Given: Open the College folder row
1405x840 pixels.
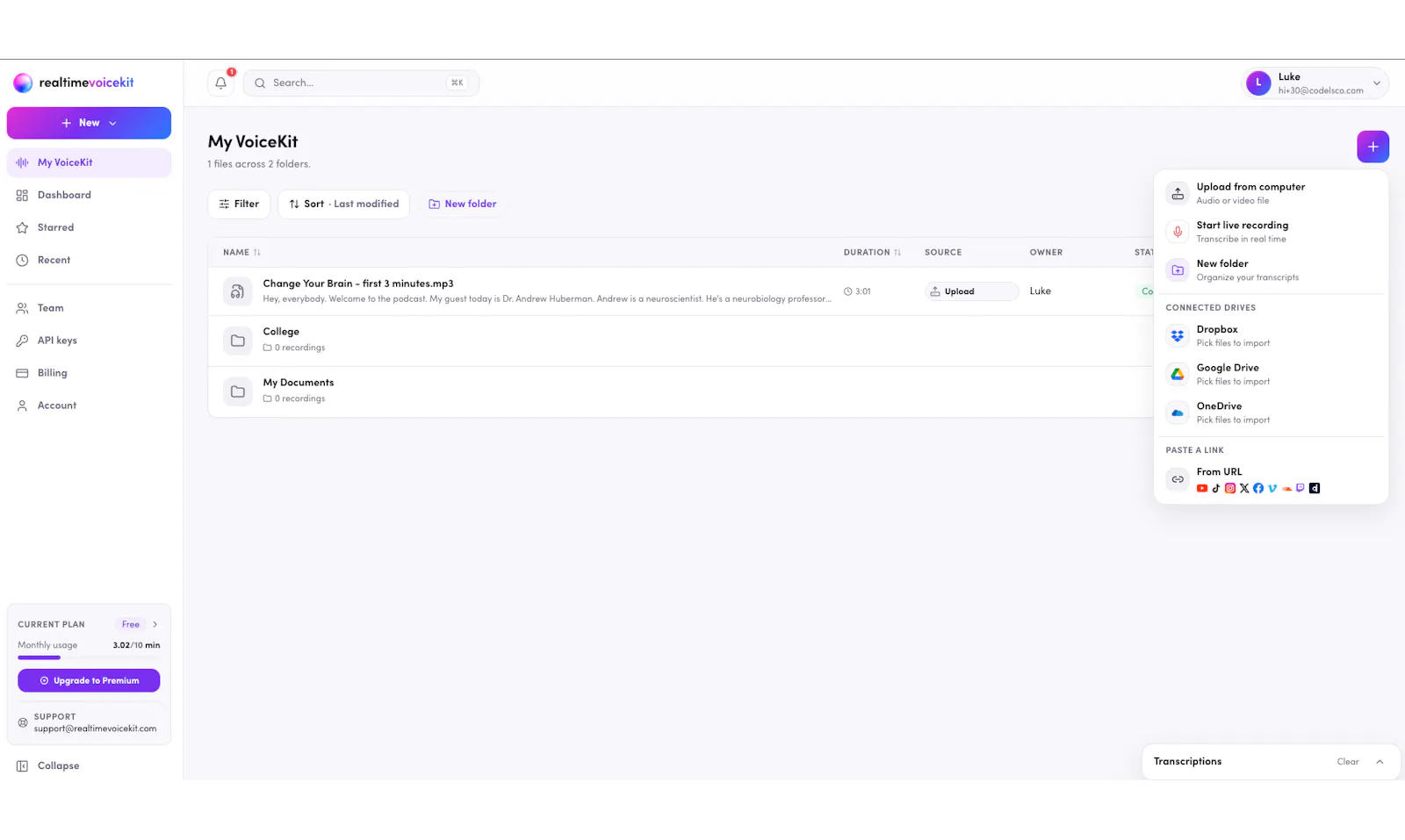Looking at the screenshot, I should coord(681,341).
